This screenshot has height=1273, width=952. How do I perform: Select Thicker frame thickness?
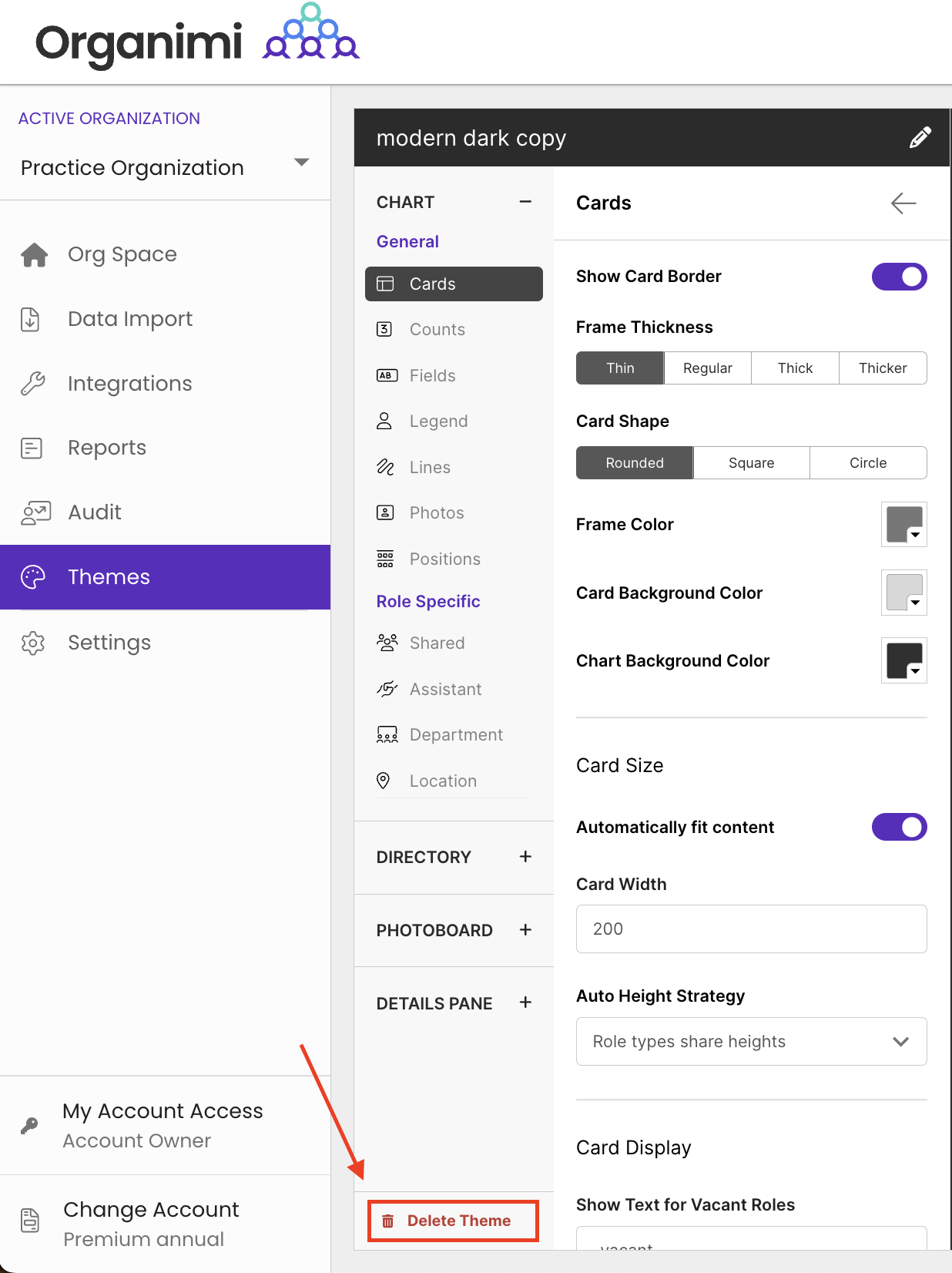[x=883, y=368]
